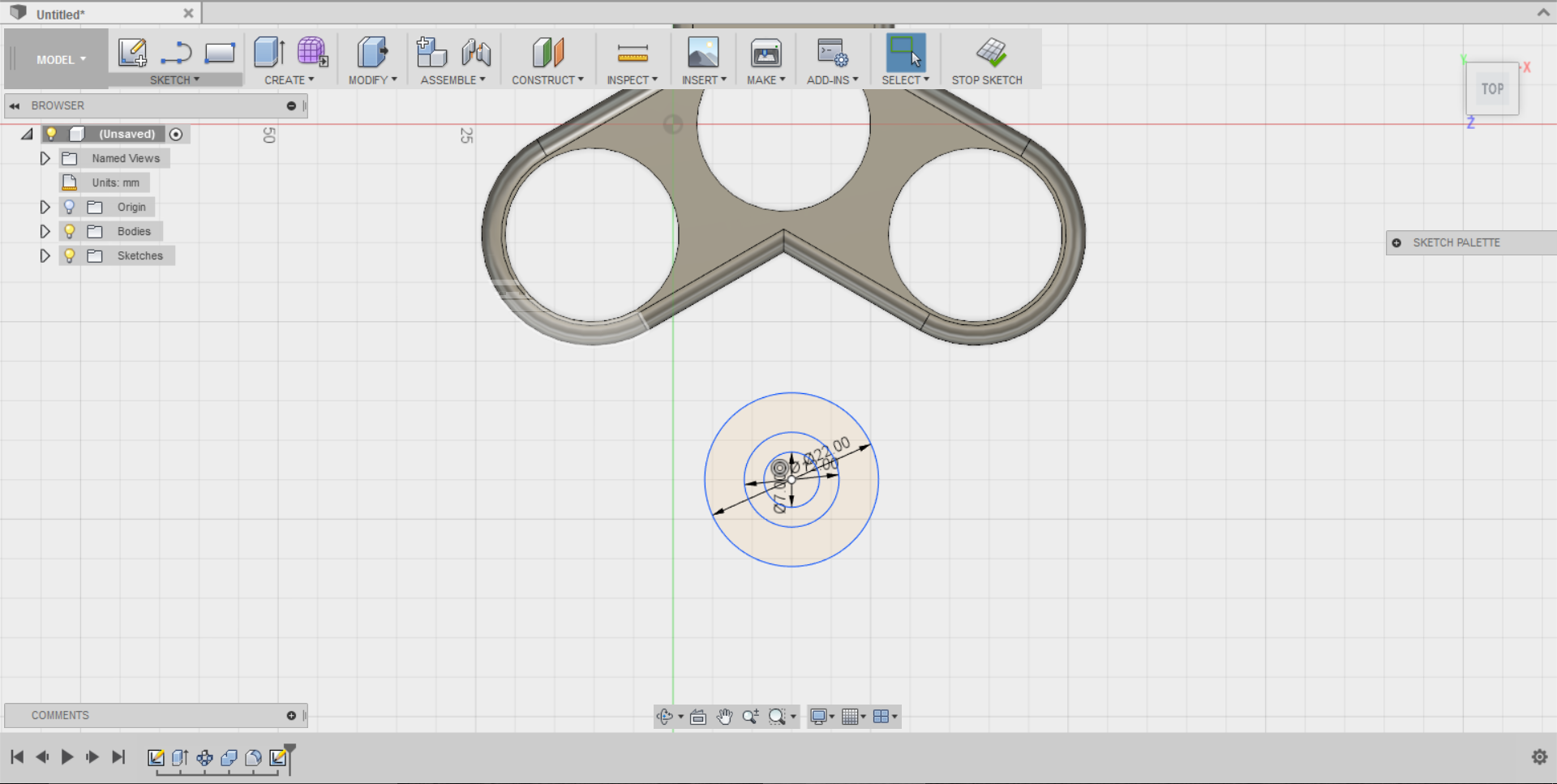Click the Offset Plane construct icon
1557x784 pixels.
548,52
